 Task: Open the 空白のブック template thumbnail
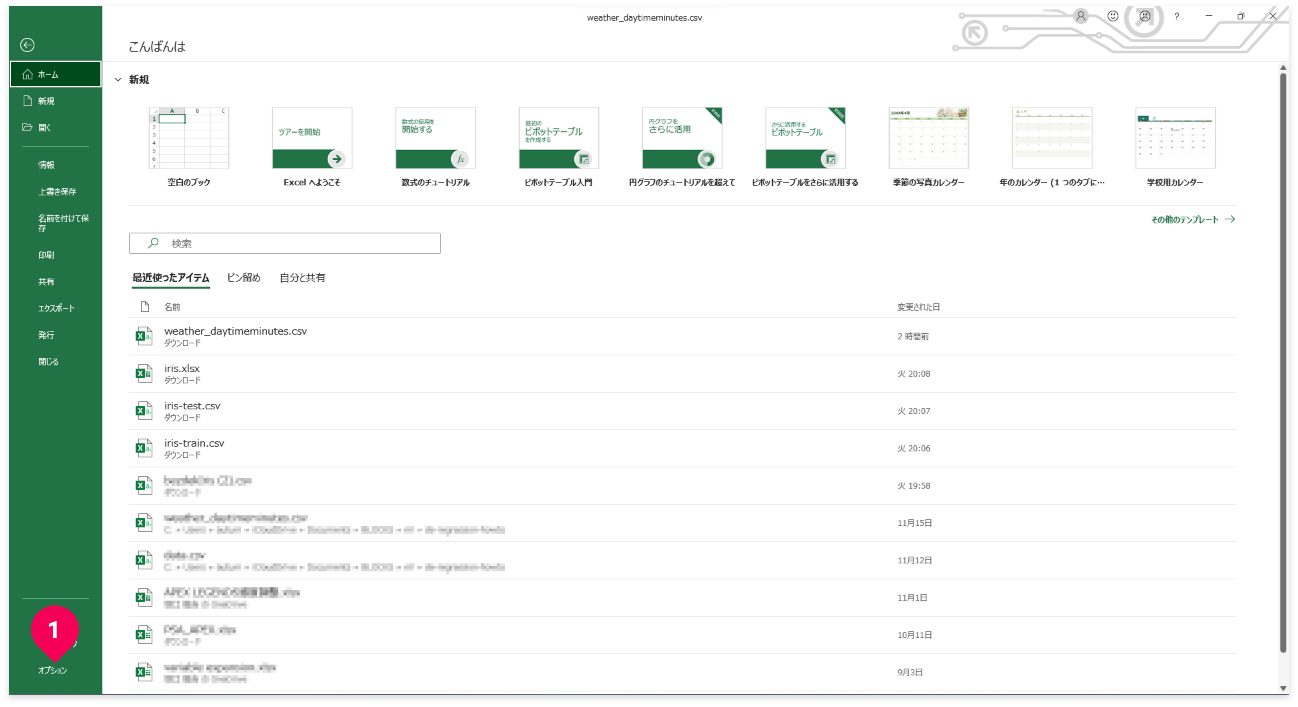188,139
